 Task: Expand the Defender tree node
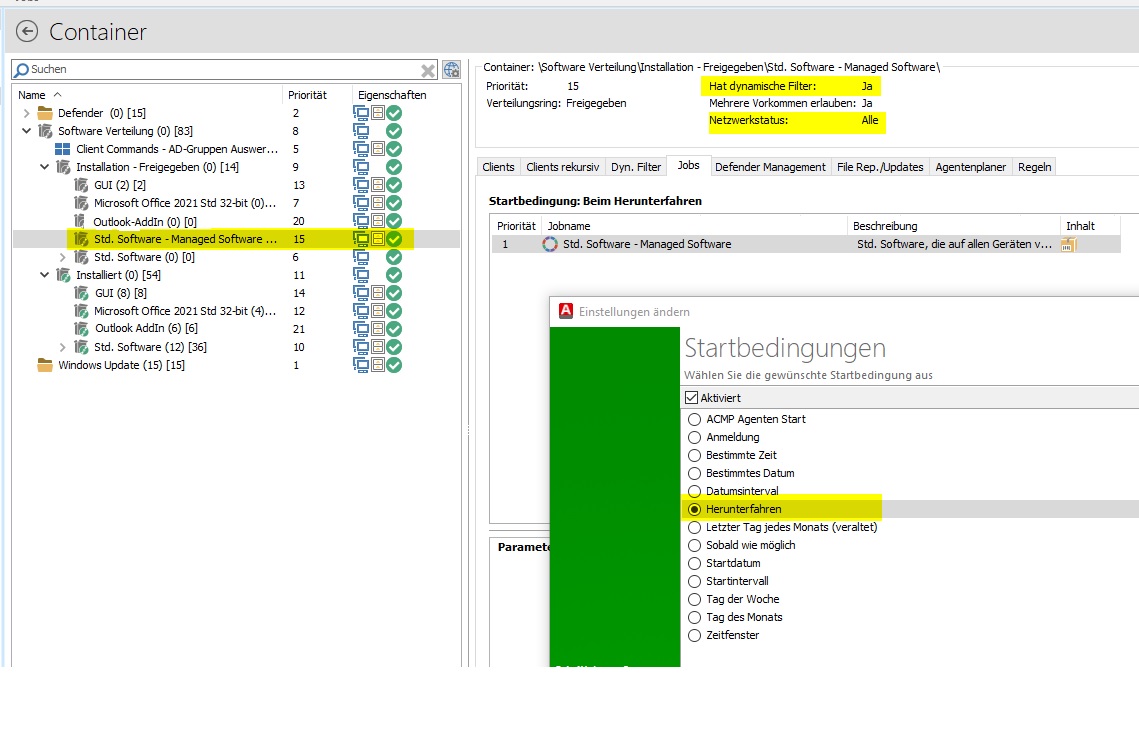coord(27,113)
